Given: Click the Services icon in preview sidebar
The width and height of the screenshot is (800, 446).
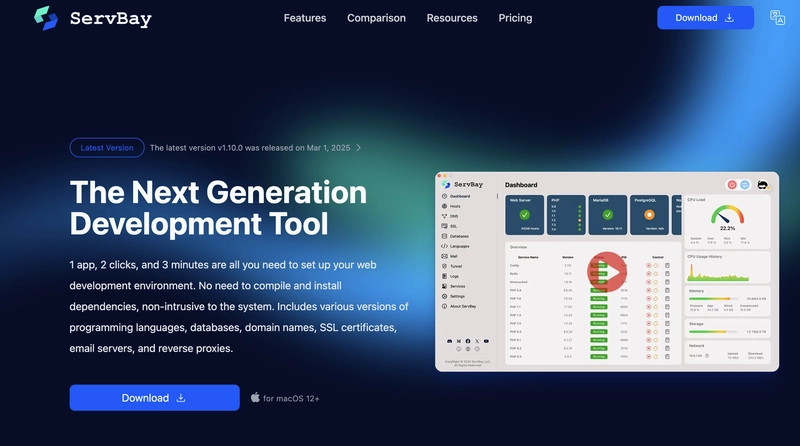Looking at the screenshot, I should coord(444,286).
